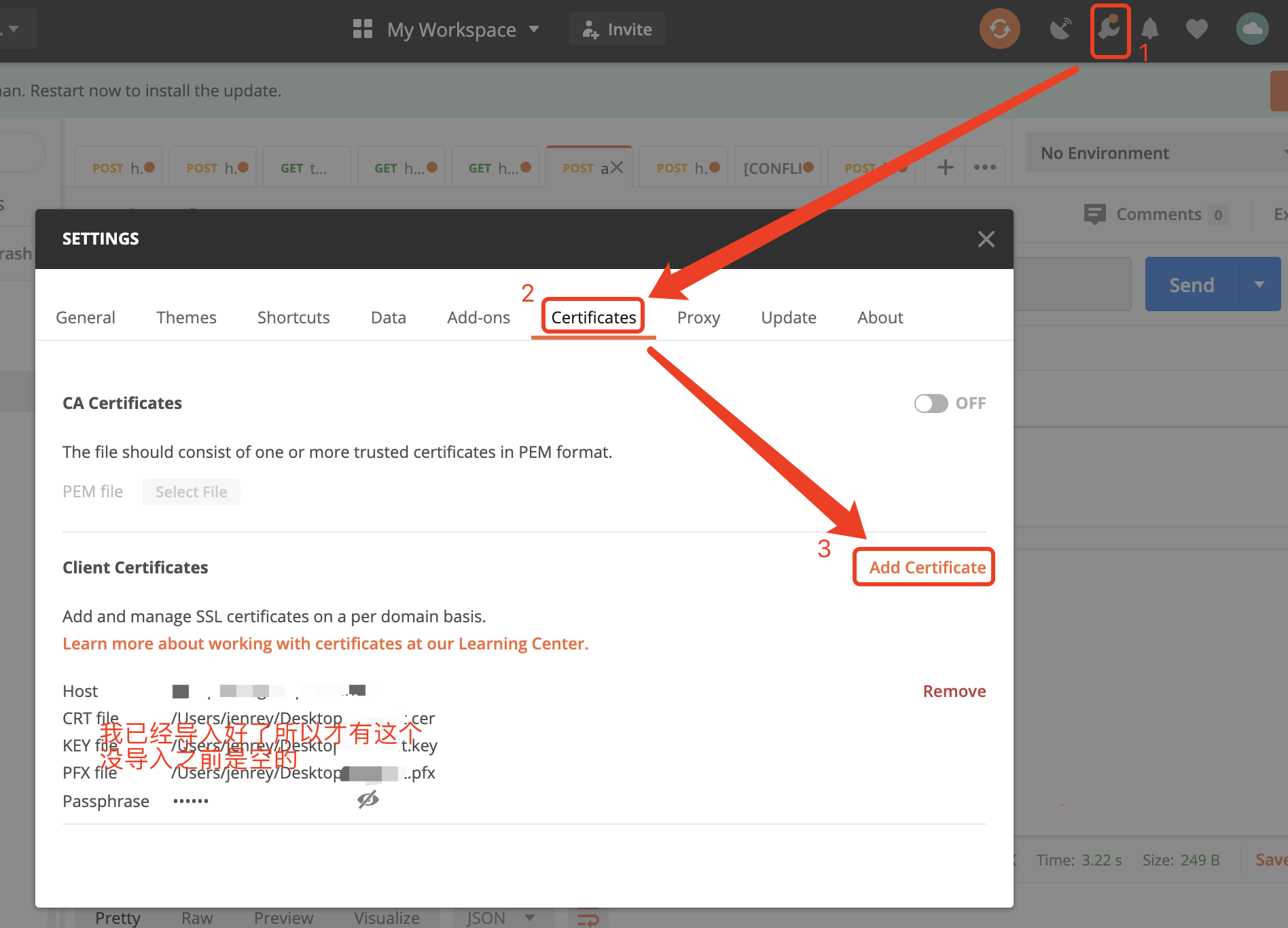Viewport: 1288px width, 928px height.
Task: Open the Learning Center certificates link
Action: [x=325, y=643]
